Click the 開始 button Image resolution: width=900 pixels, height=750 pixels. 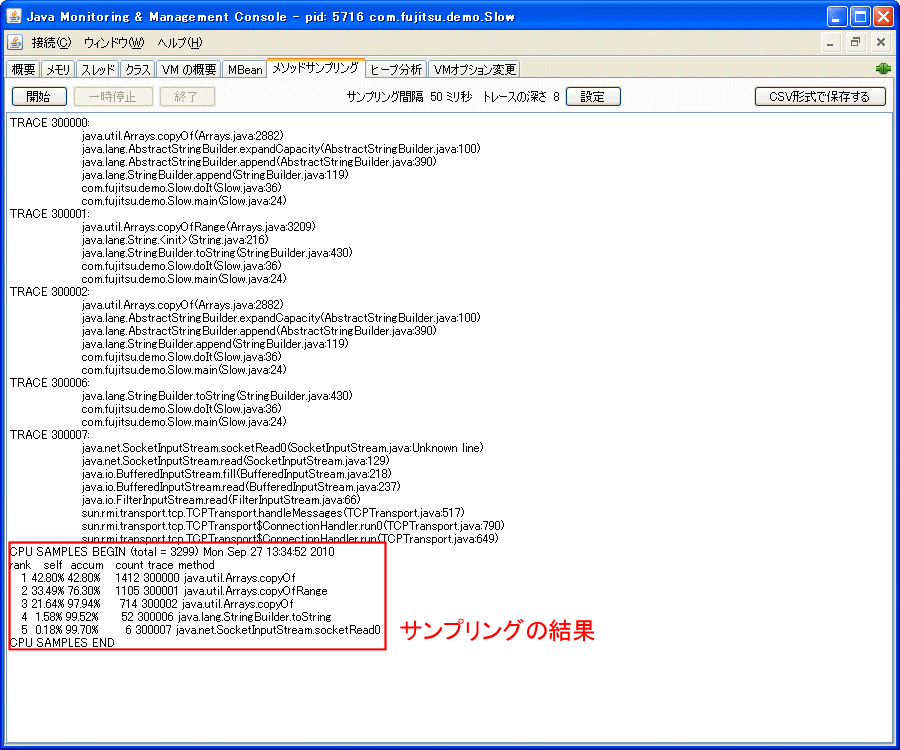tap(39, 96)
